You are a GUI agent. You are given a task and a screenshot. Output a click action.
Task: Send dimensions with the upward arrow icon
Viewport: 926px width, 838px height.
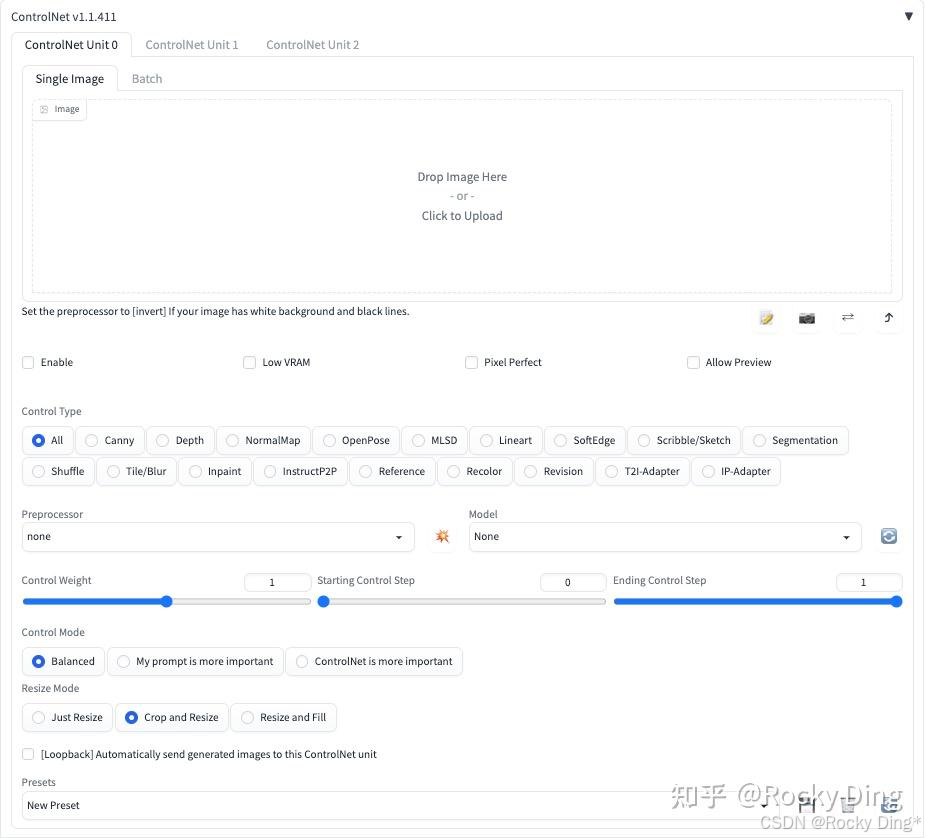[x=888, y=318]
